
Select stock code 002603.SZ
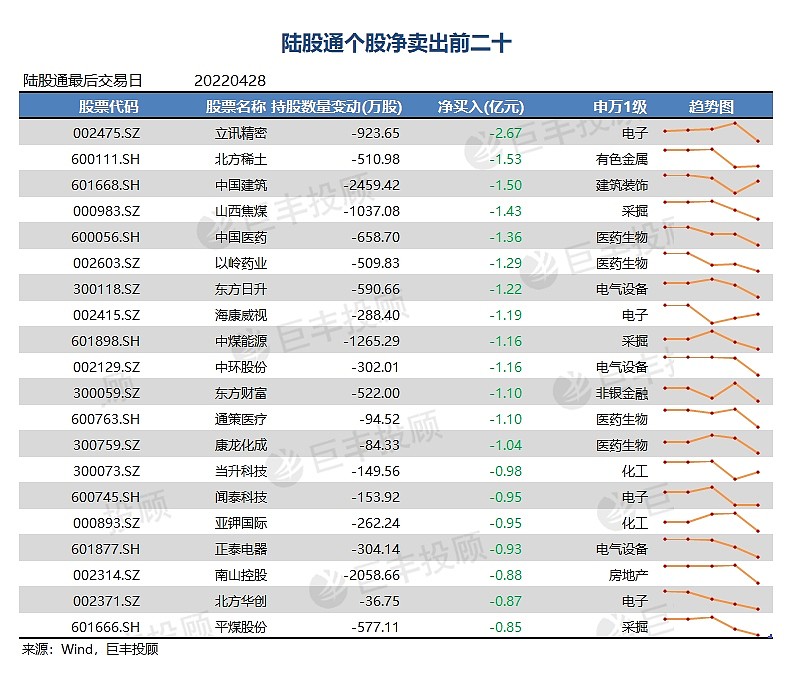click(x=106, y=263)
